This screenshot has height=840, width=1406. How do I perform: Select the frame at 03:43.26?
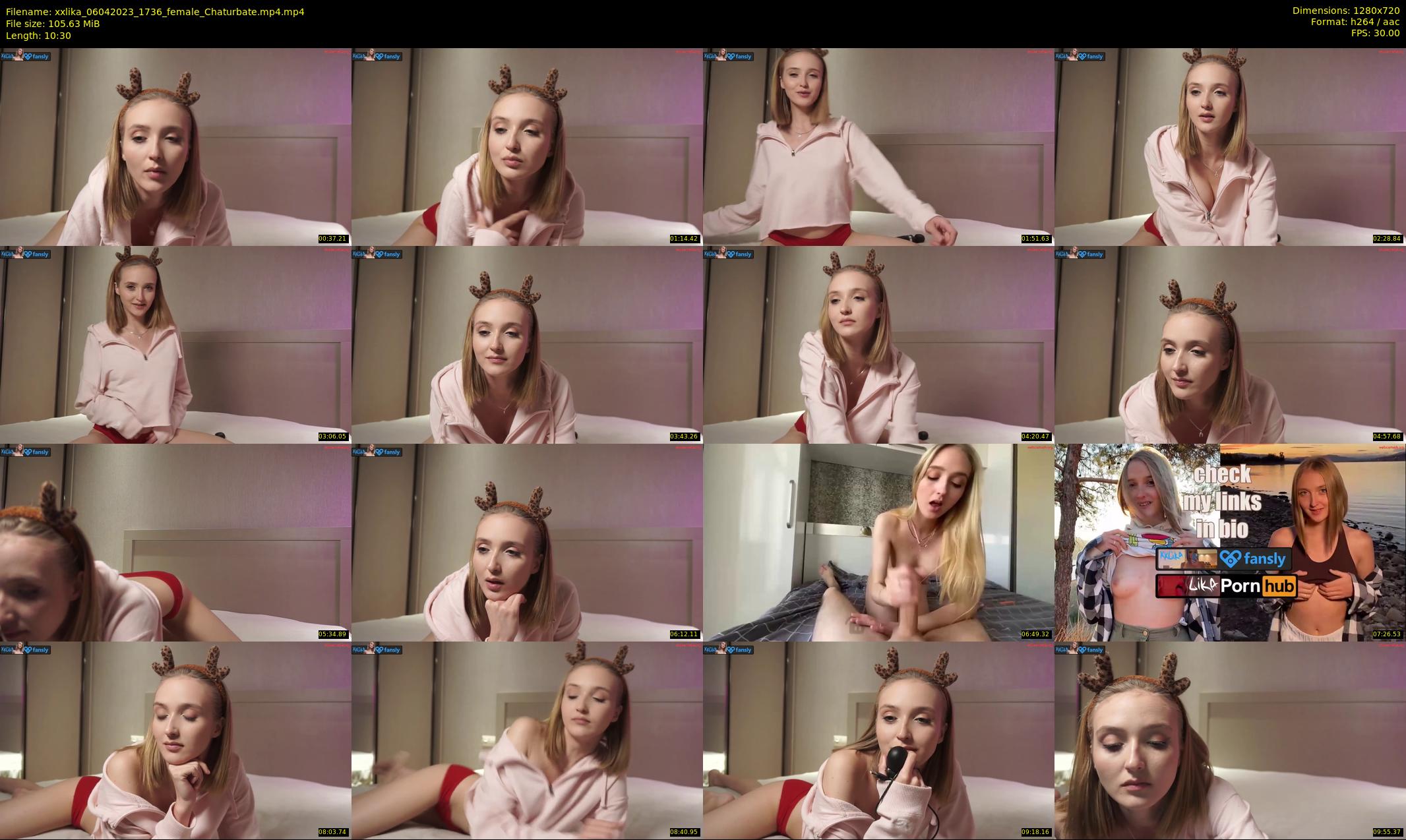(x=527, y=344)
